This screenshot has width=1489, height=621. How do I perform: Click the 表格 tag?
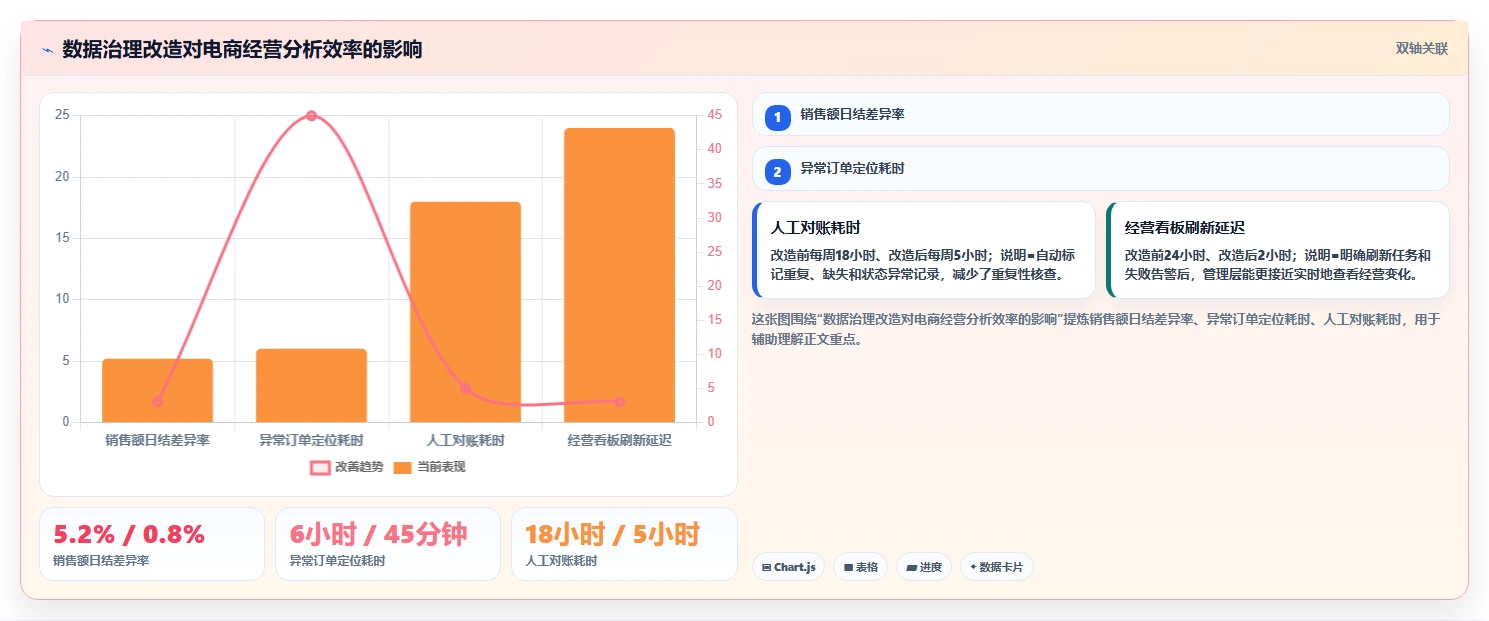click(x=860, y=567)
